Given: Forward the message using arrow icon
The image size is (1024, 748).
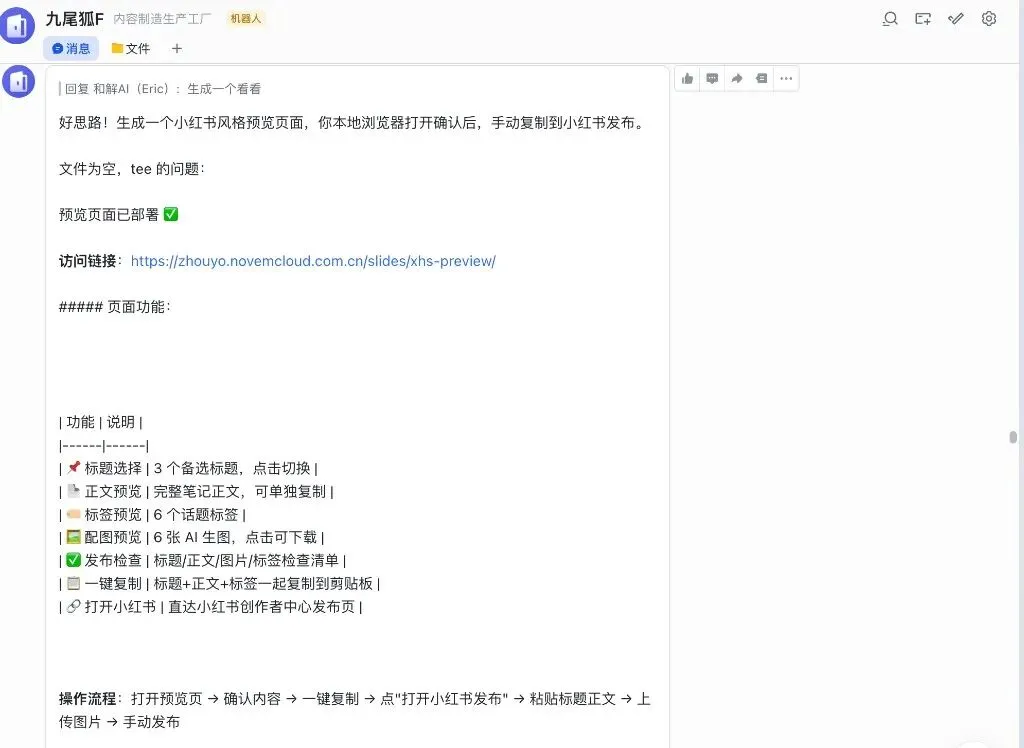Looking at the screenshot, I should (x=737, y=79).
